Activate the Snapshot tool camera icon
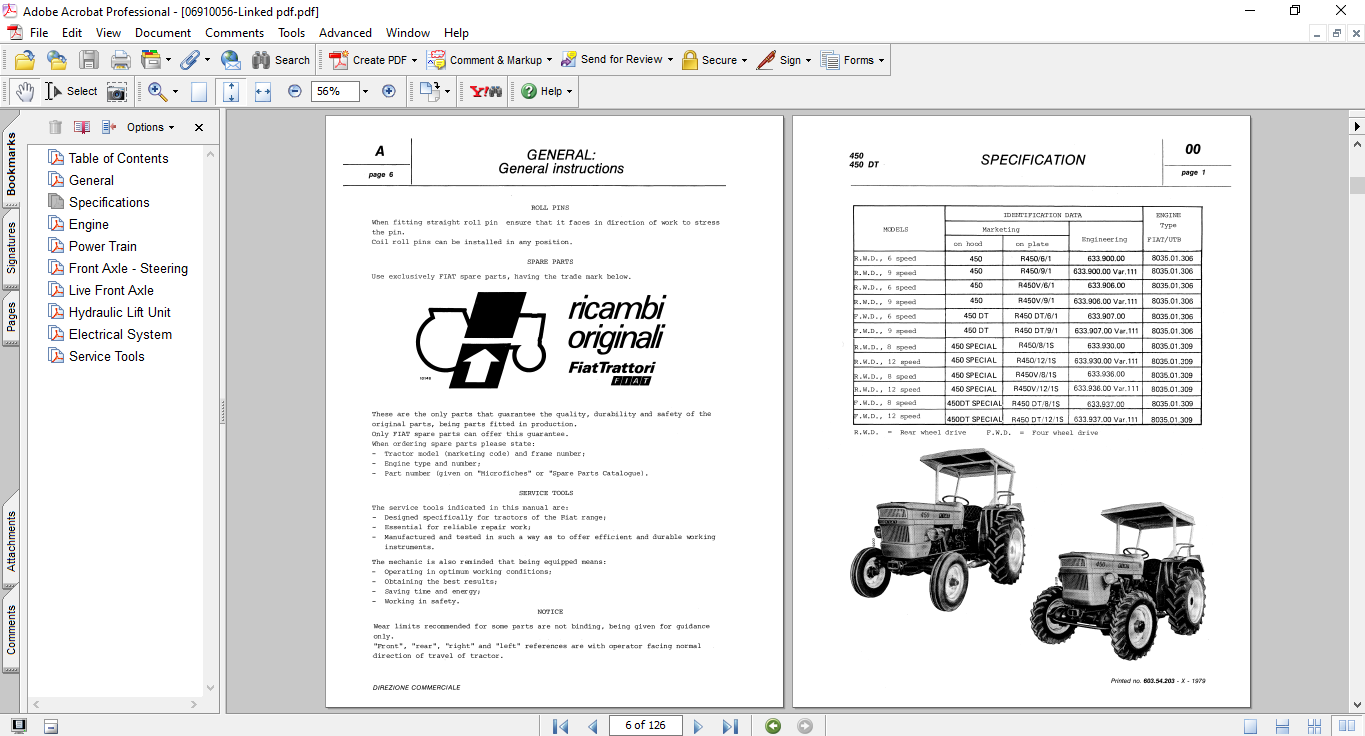The width and height of the screenshot is (1365, 736). (117, 91)
